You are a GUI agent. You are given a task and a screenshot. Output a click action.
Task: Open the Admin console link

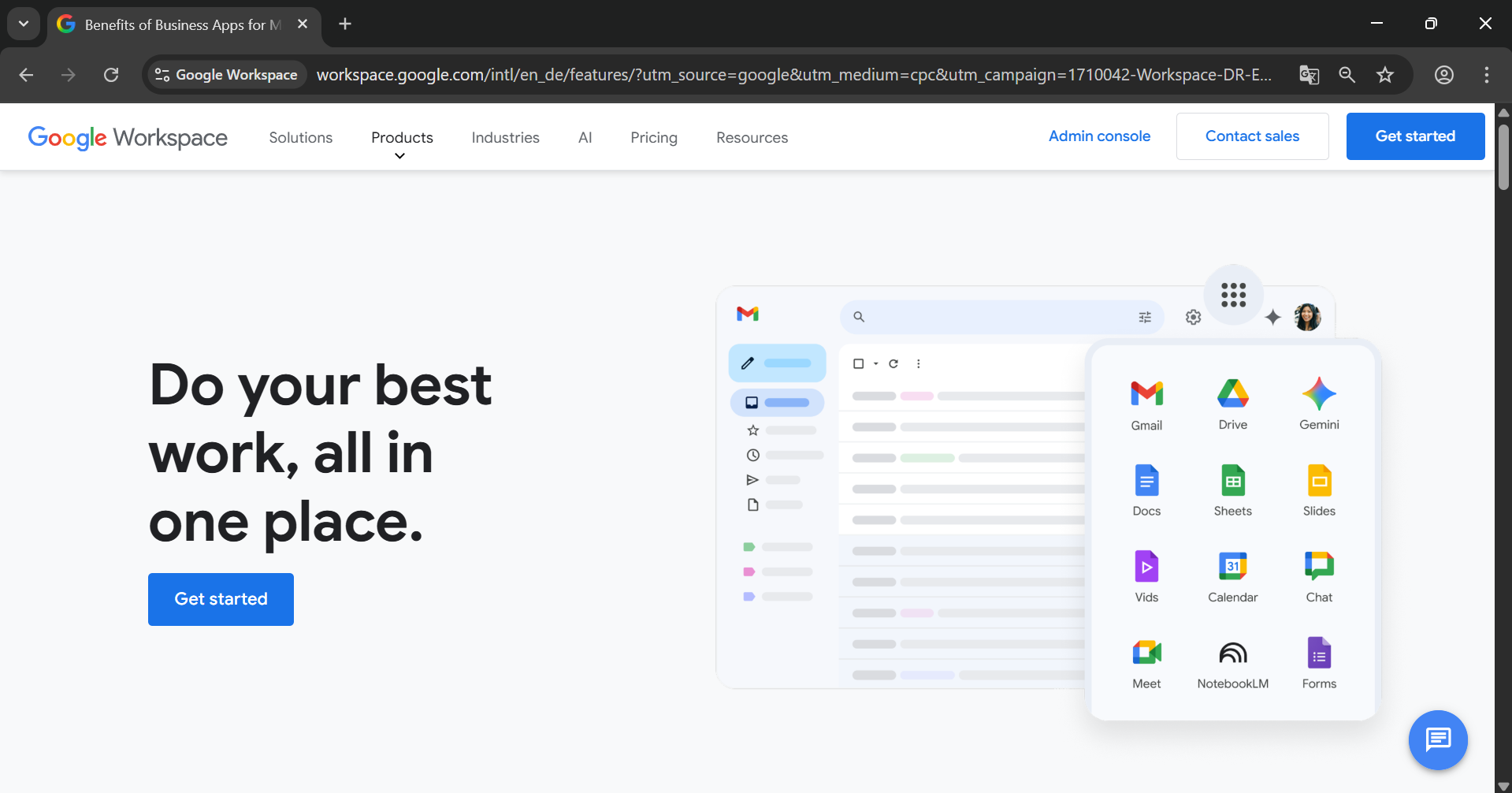pos(1099,136)
